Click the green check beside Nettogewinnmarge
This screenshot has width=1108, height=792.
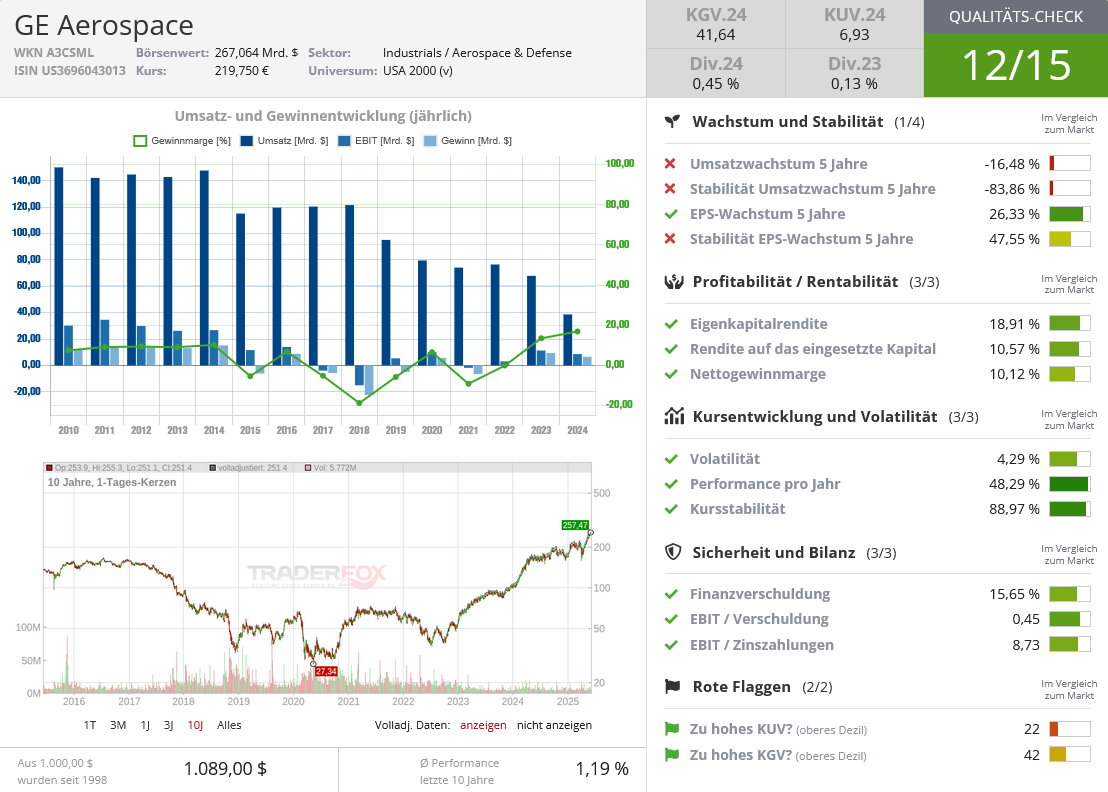671,374
